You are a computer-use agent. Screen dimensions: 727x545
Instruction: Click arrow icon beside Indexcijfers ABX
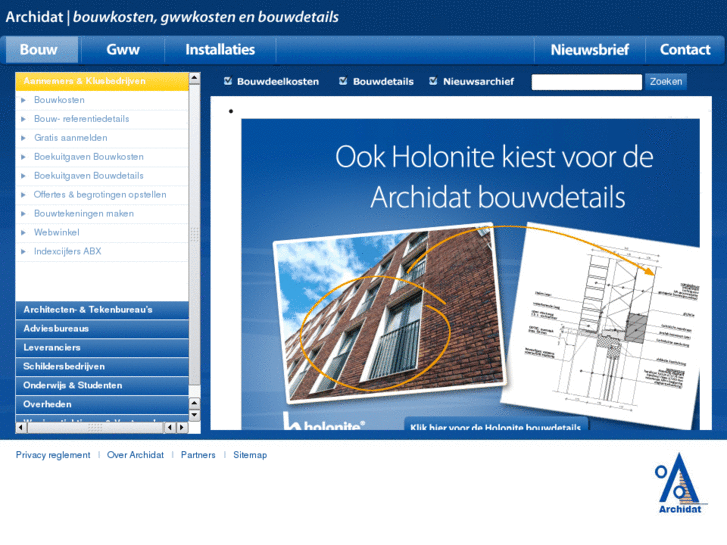click(23, 252)
